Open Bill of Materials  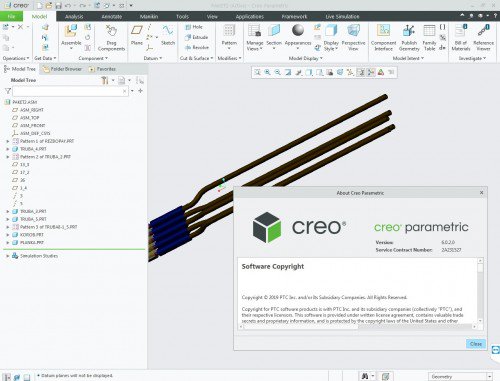[x=461, y=37]
